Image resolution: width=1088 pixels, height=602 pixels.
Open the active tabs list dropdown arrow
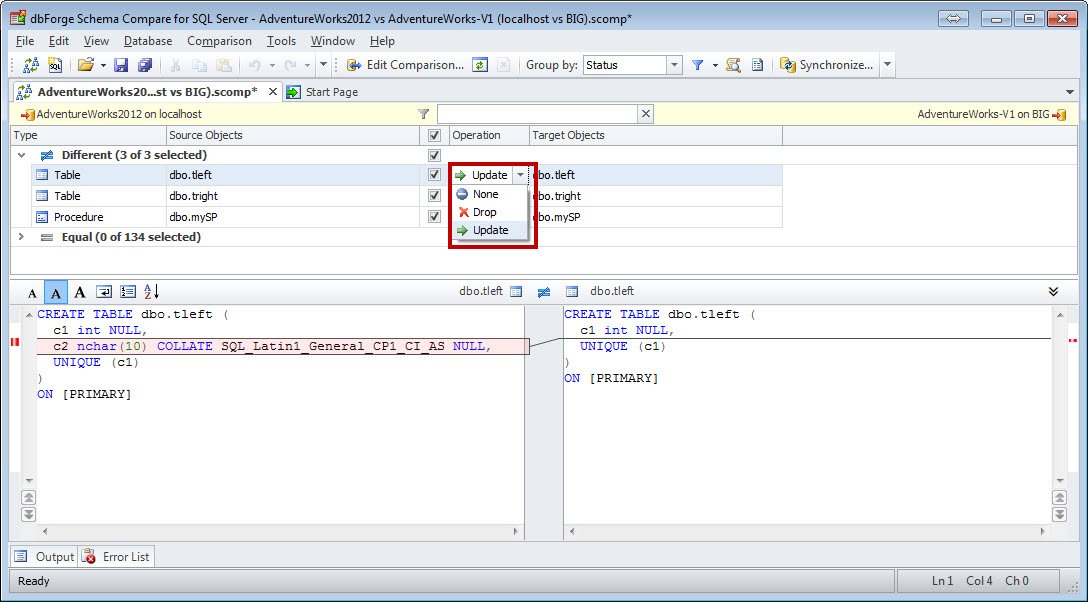[1069, 92]
